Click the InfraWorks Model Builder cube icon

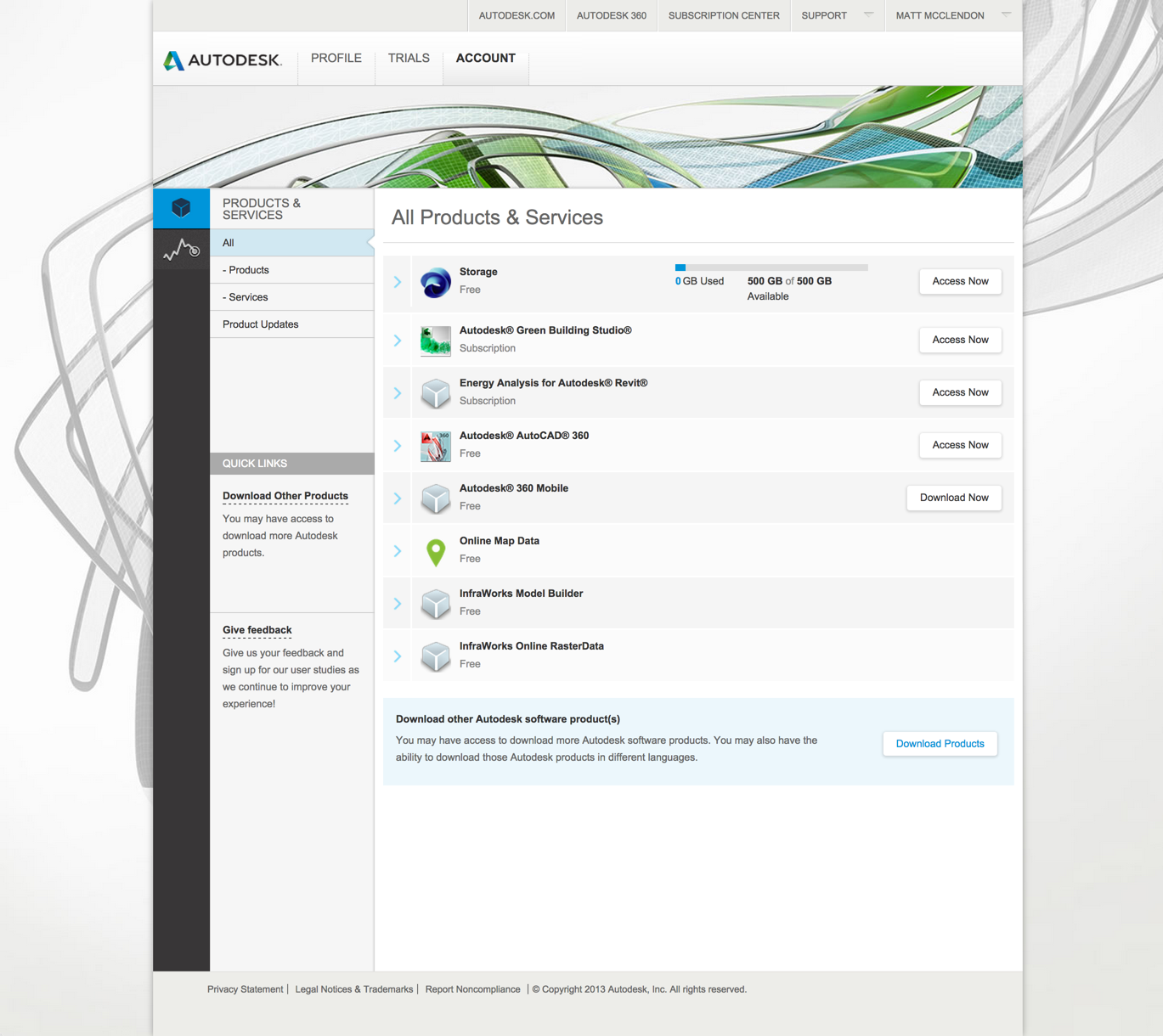[436, 604]
